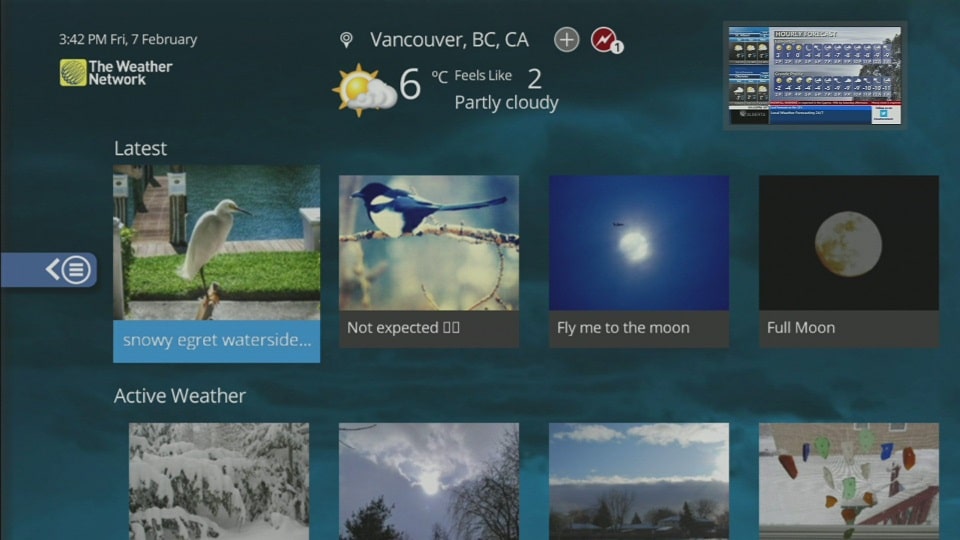Screen dimensions: 960x540
Task: Open the colorful window ornaments photo
Action: pos(849,481)
